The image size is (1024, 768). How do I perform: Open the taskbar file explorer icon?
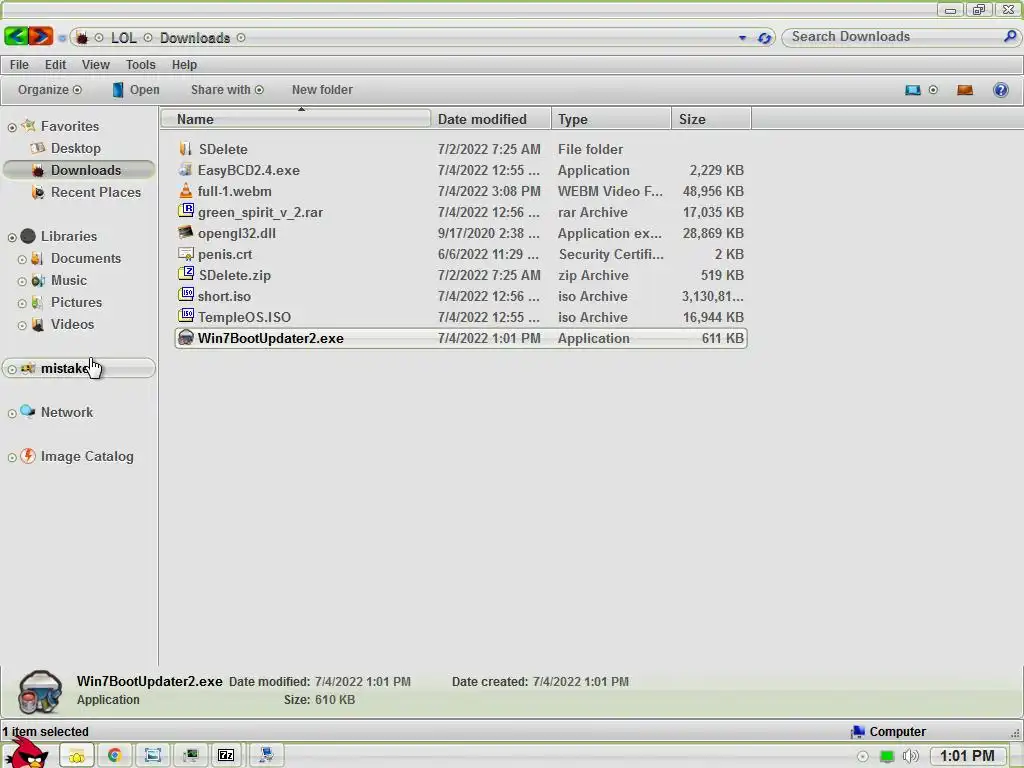[x=77, y=755]
